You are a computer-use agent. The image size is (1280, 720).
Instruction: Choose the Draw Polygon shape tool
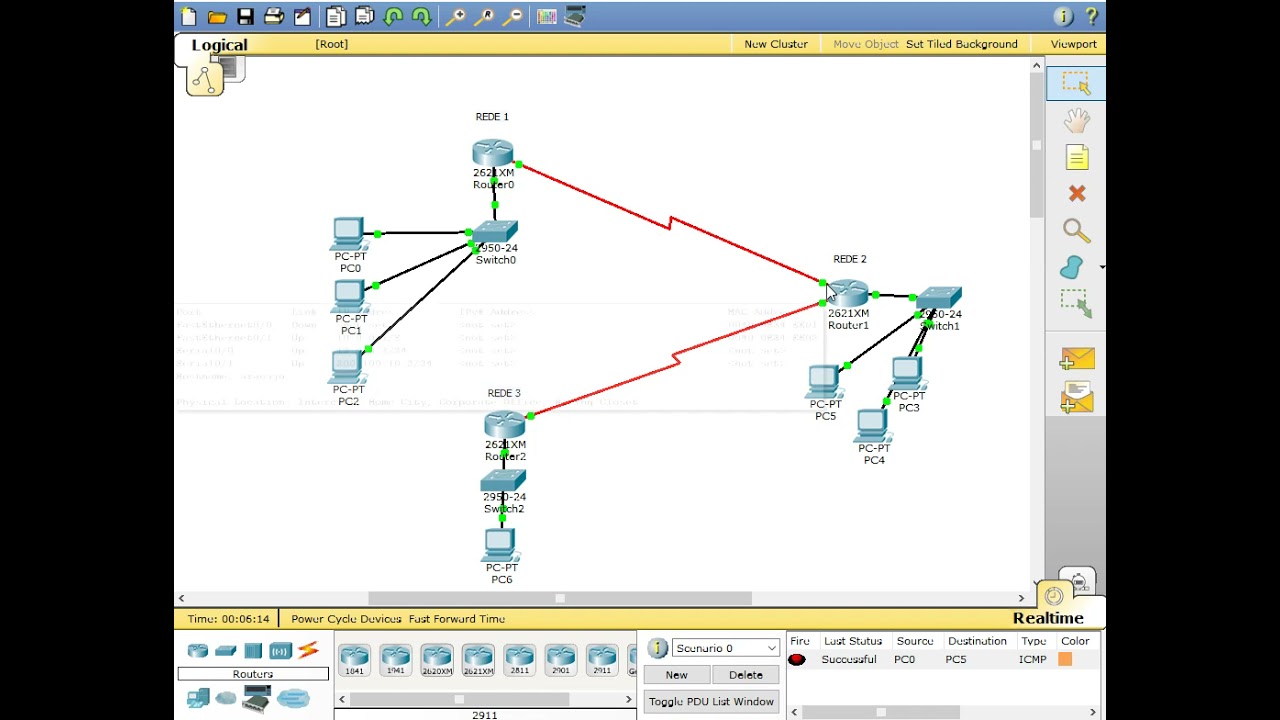(1072, 267)
